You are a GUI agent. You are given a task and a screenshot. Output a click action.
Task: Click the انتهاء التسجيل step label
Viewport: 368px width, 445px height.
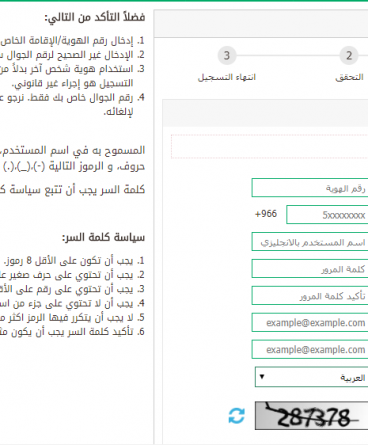click(x=227, y=77)
